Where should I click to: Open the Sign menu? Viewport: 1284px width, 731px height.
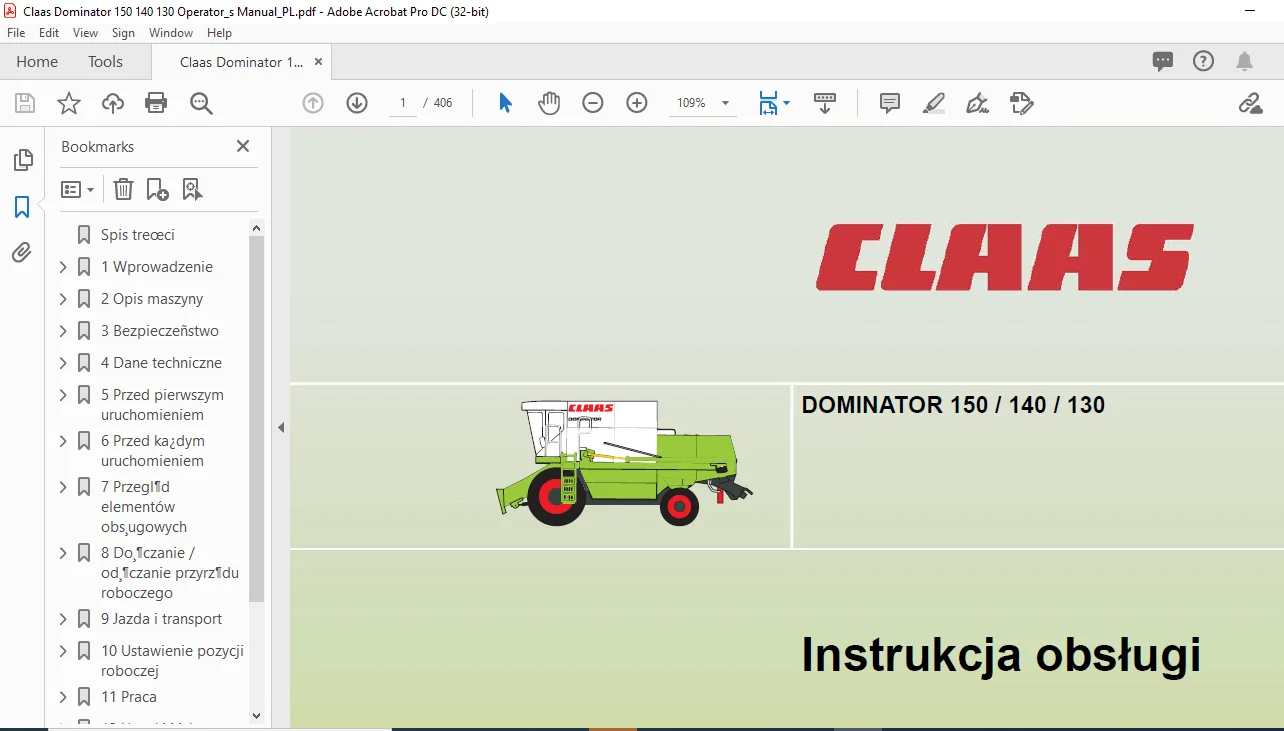pyautogui.click(x=123, y=33)
